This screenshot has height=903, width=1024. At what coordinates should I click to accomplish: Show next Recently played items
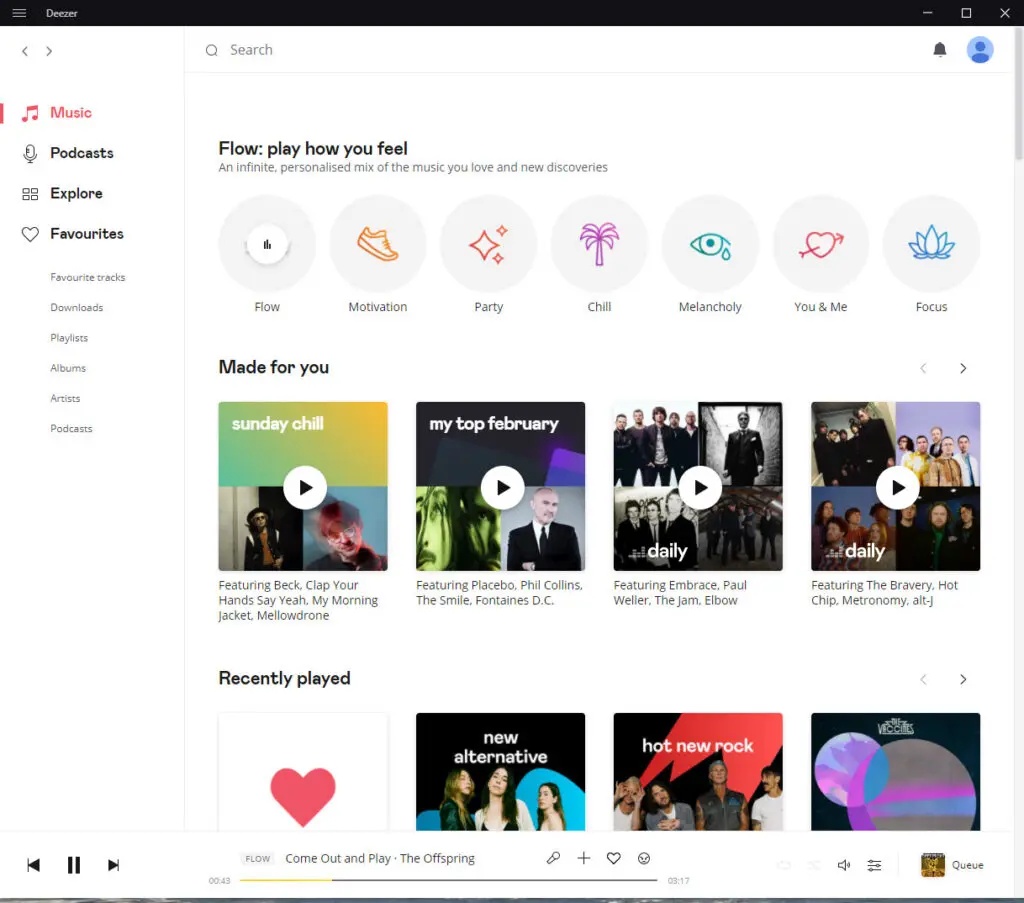pos(963,679)
